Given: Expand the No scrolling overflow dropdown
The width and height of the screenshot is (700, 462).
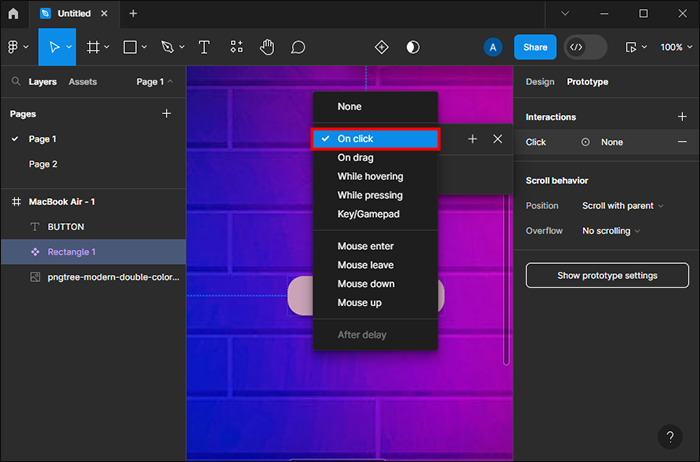Looking at the screenshot, I should coord(611,231).
